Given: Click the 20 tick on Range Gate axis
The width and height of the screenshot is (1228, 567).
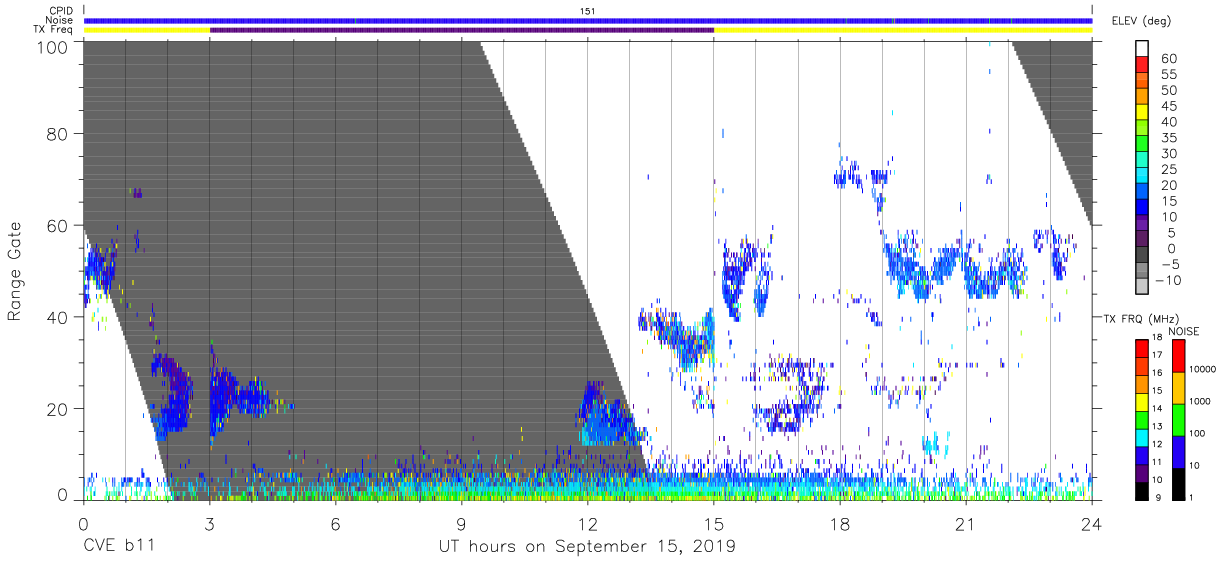Looking at the screenshot, I should point(58,408).
